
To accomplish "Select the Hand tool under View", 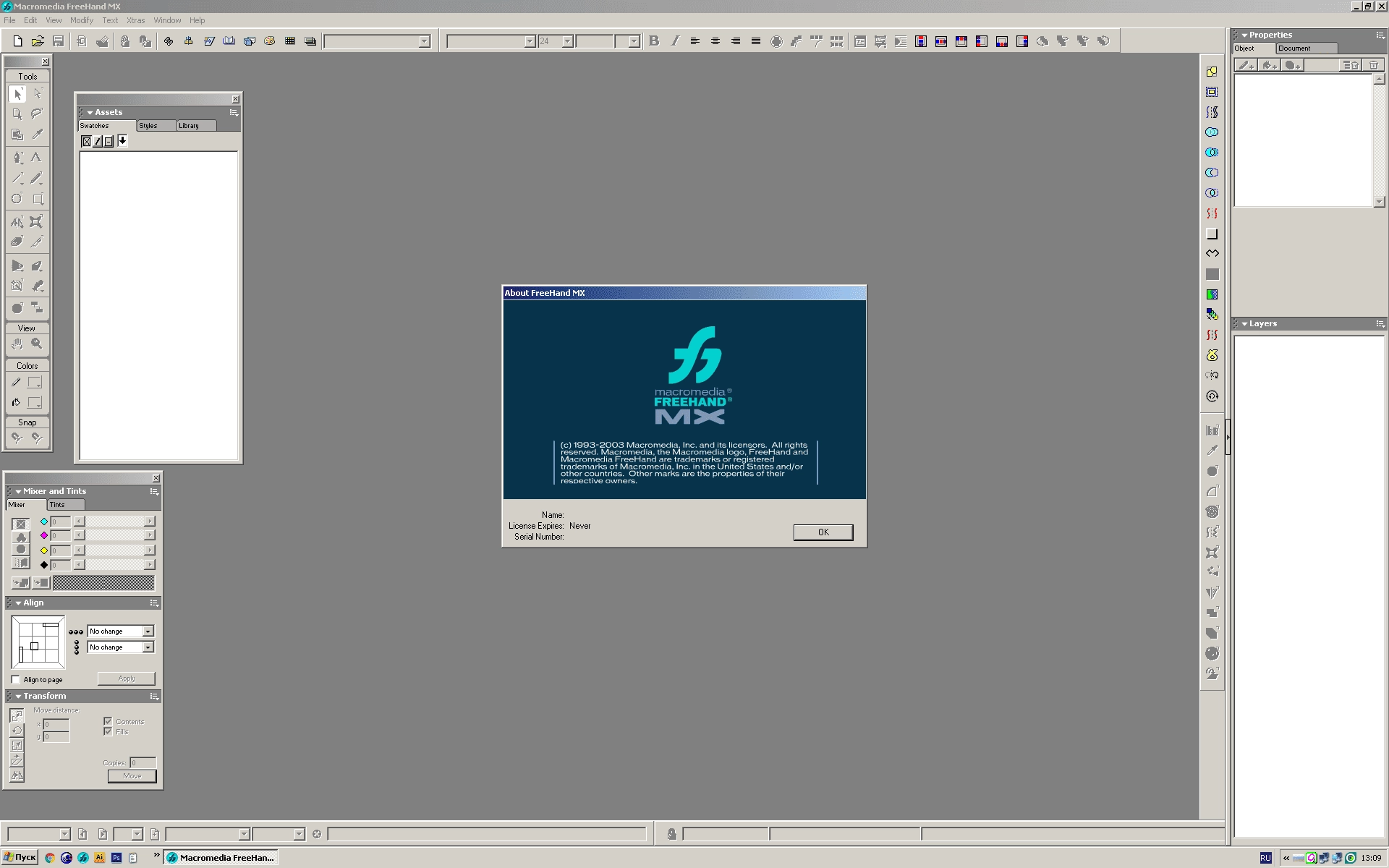I will (x=17, y=344).
